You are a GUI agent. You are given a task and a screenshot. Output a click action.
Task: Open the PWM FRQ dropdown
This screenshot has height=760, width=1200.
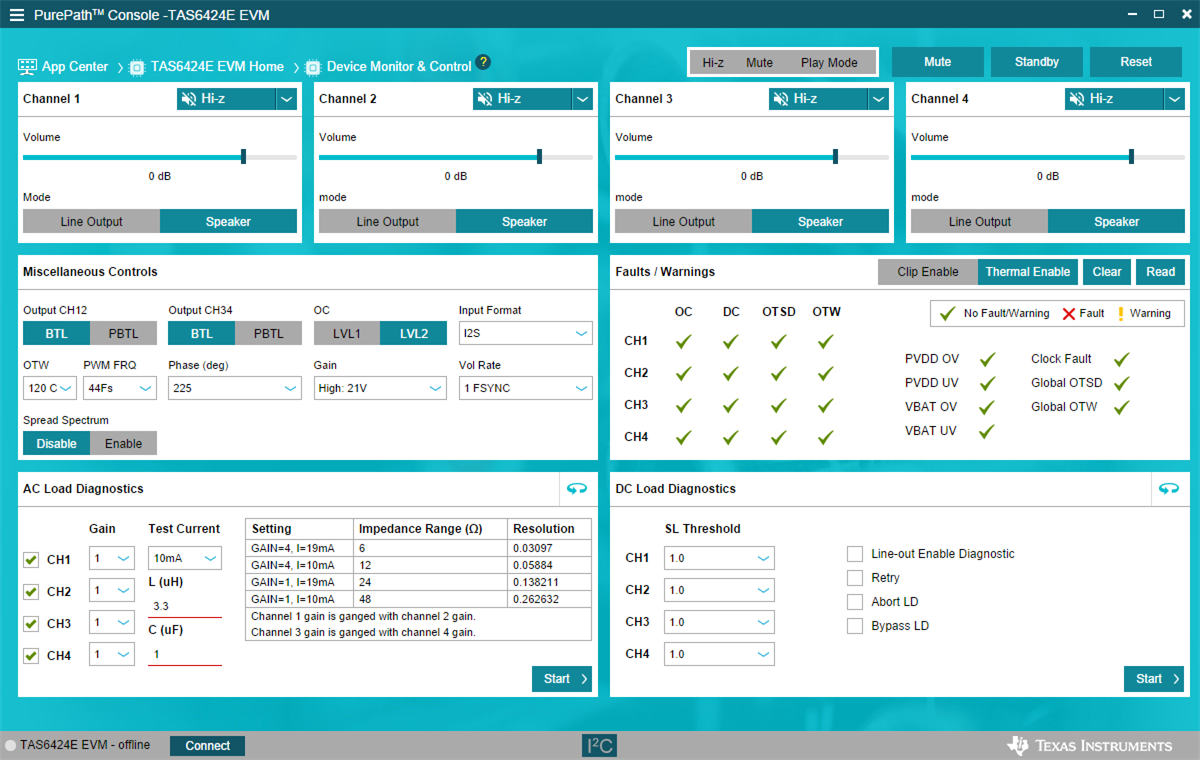117,389
